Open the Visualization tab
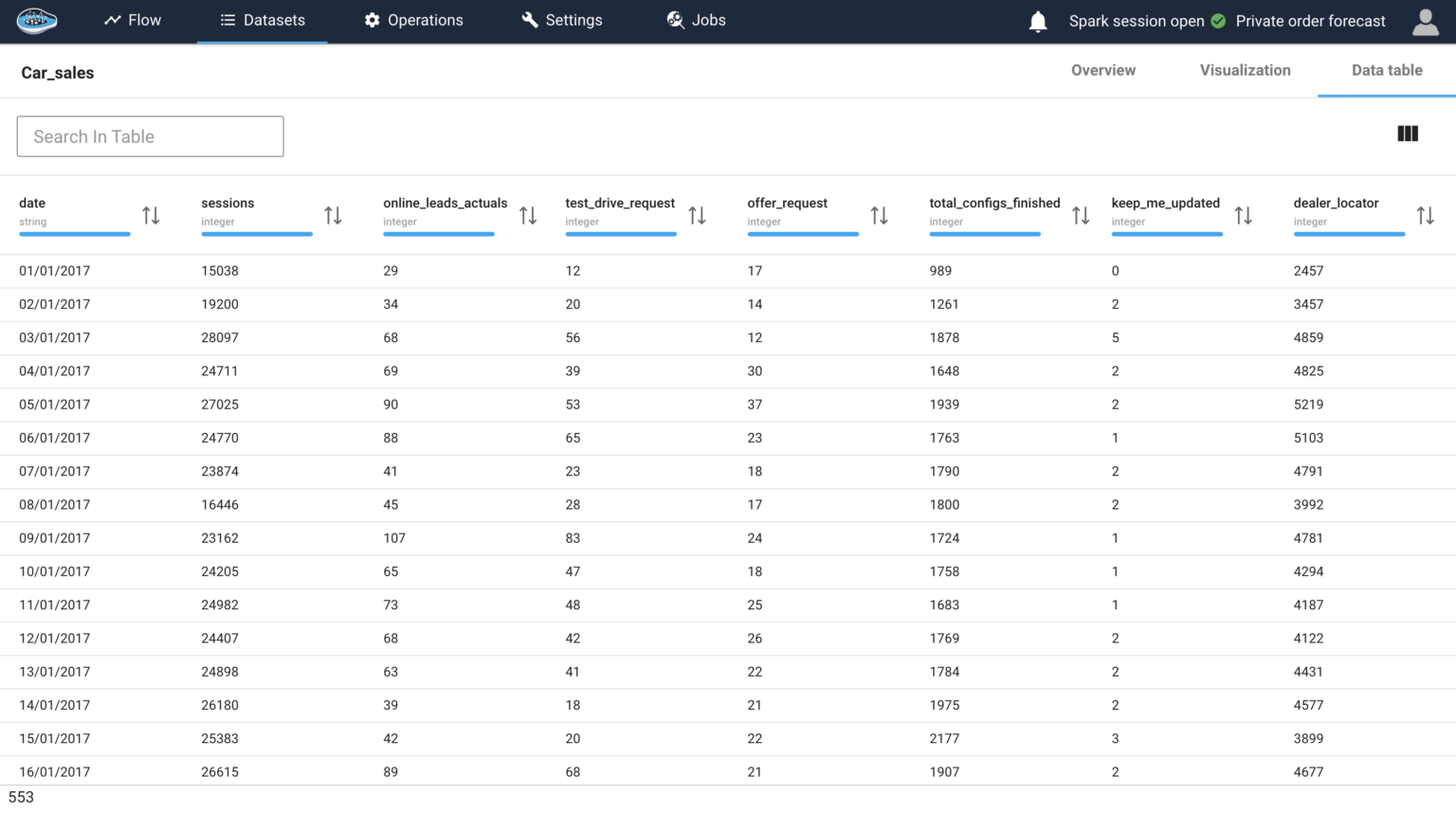Screen dimensions: 1456x813 click(x=1245, y=70)
